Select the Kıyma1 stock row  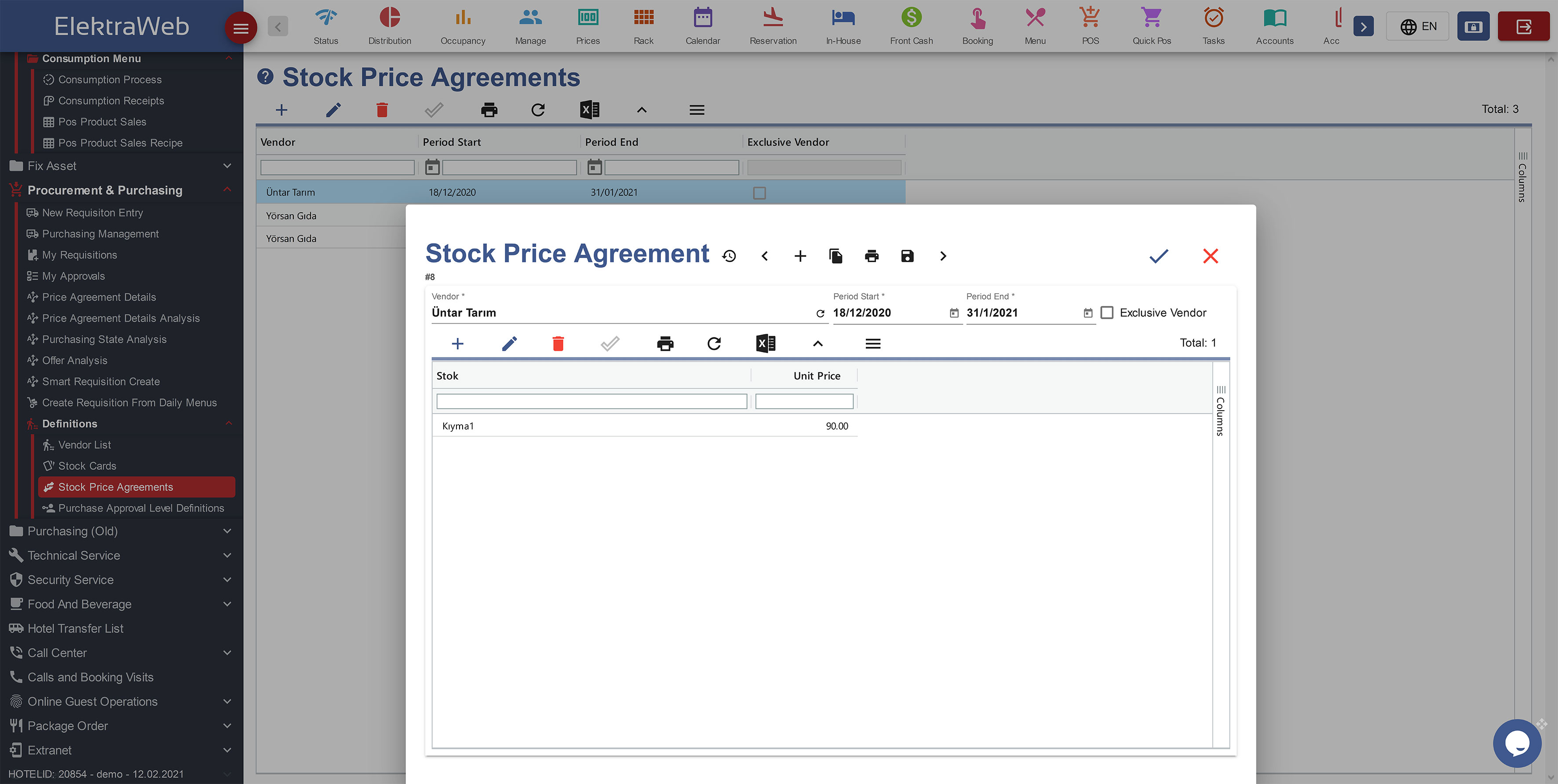[x=645, y=426]
